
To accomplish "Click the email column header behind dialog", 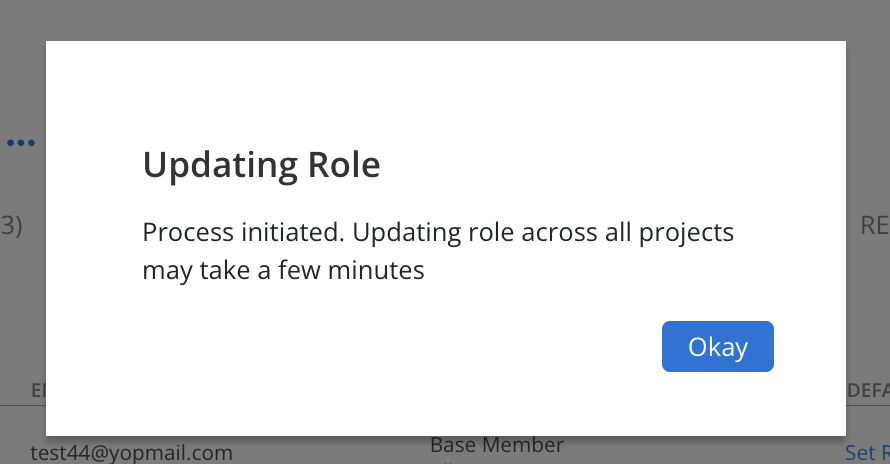I will click(x=38, y=390).
